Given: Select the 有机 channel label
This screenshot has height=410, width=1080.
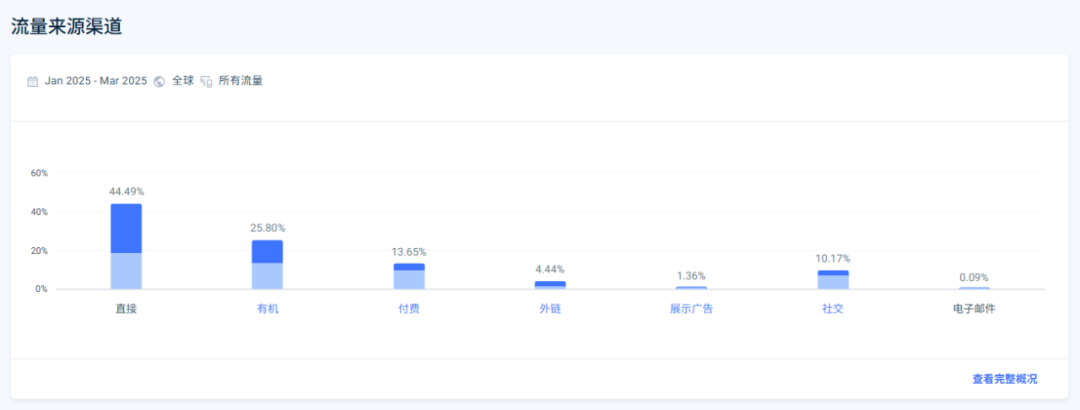Looking at the screenshot, I should [267, 309].
